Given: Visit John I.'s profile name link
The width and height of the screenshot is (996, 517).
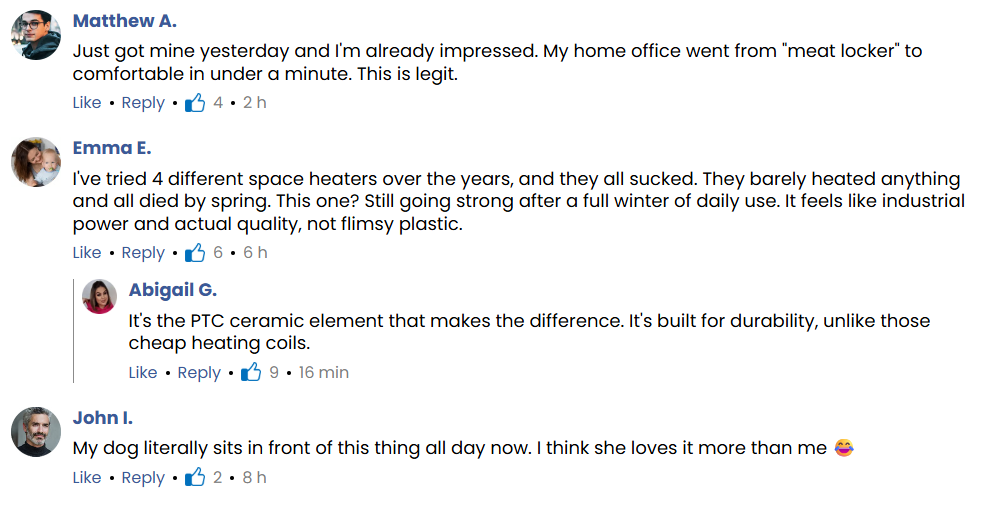Looking at the screenshot, I should [103, 418].
